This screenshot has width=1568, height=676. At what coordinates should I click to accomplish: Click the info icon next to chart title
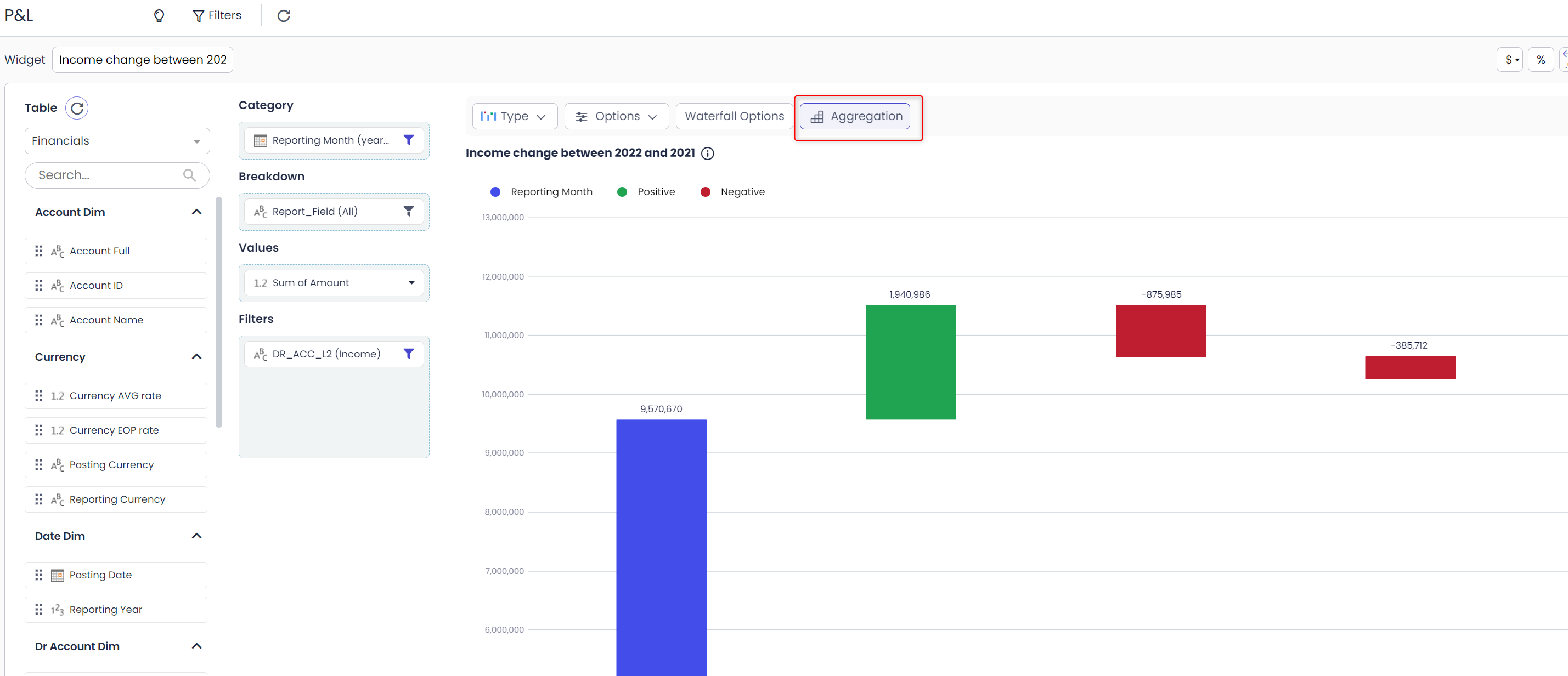click(707, 154)
